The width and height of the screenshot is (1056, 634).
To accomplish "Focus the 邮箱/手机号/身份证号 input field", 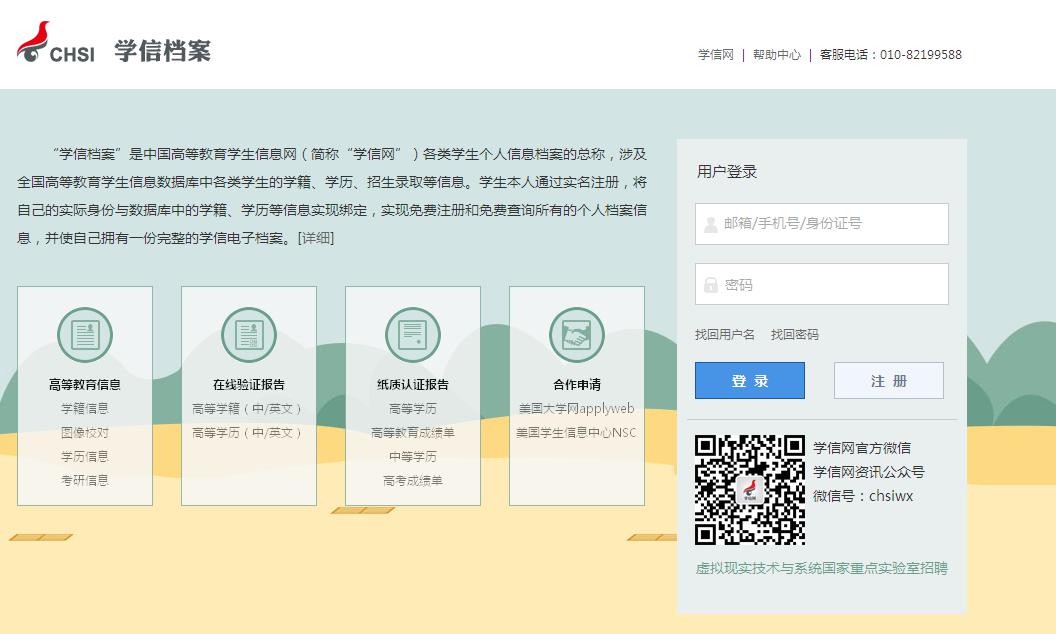I will pos(822,224).
